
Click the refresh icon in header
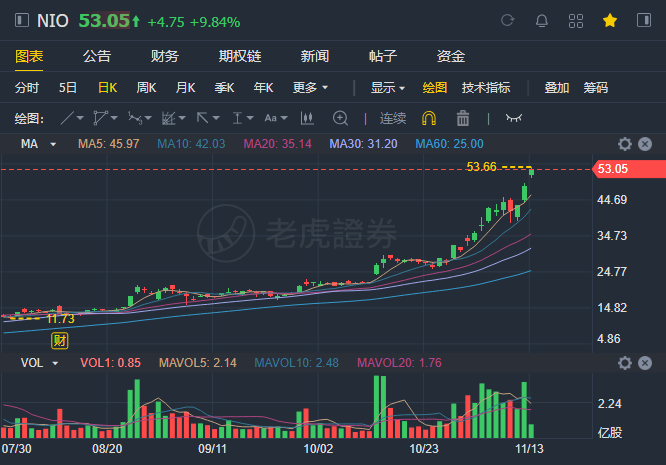click(507, 20)
